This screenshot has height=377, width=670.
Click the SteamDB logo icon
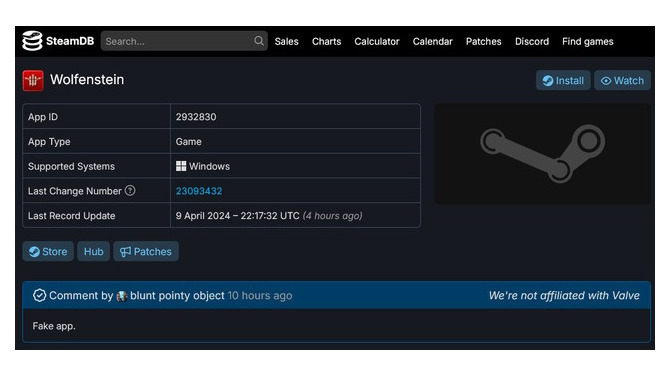32,41
